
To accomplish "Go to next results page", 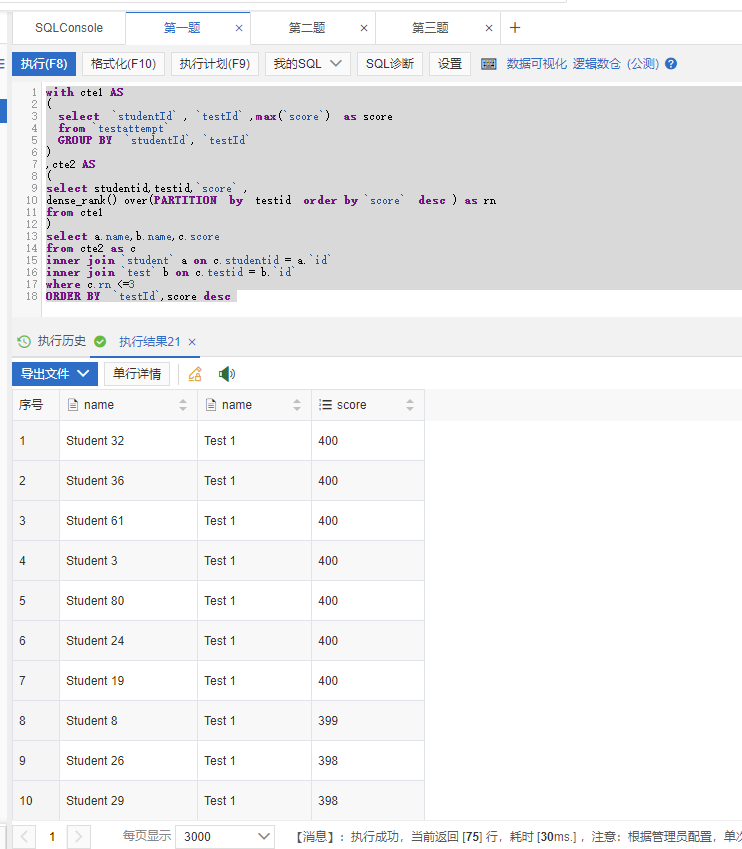I will coord(79,837).
